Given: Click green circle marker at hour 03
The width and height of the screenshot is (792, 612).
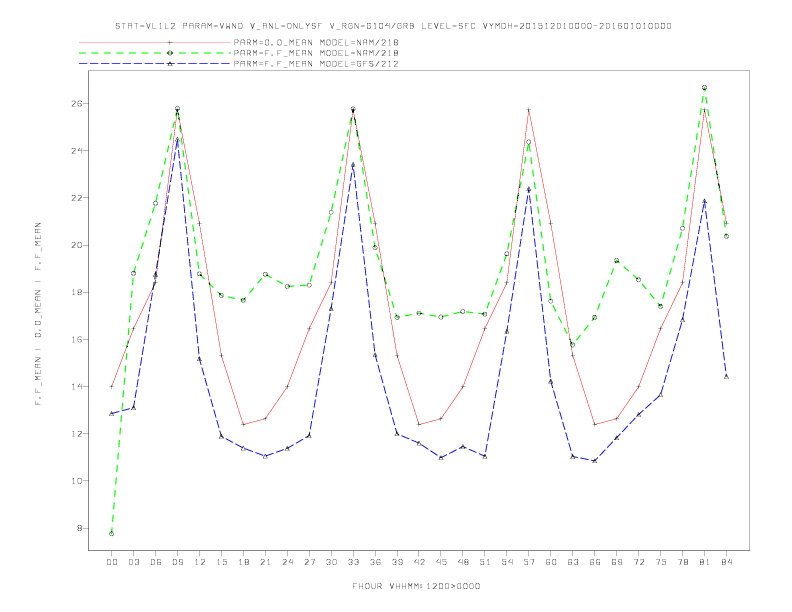Looking at the screenshot, I should click(x=133, y=273).
